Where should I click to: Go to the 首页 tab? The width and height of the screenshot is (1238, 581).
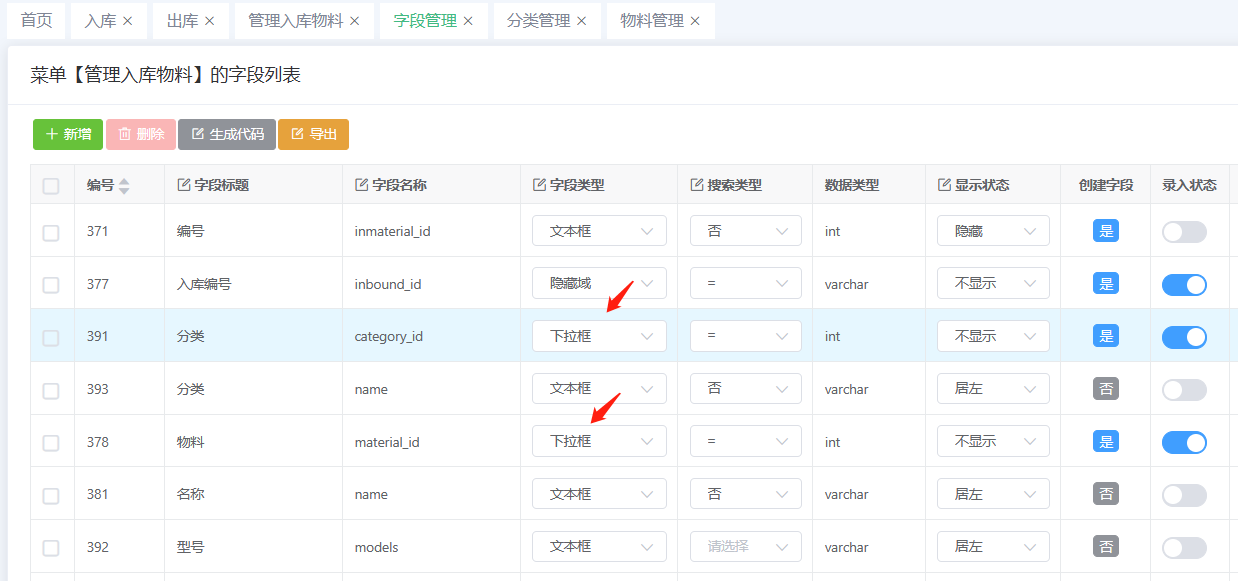tap(37, 21)
